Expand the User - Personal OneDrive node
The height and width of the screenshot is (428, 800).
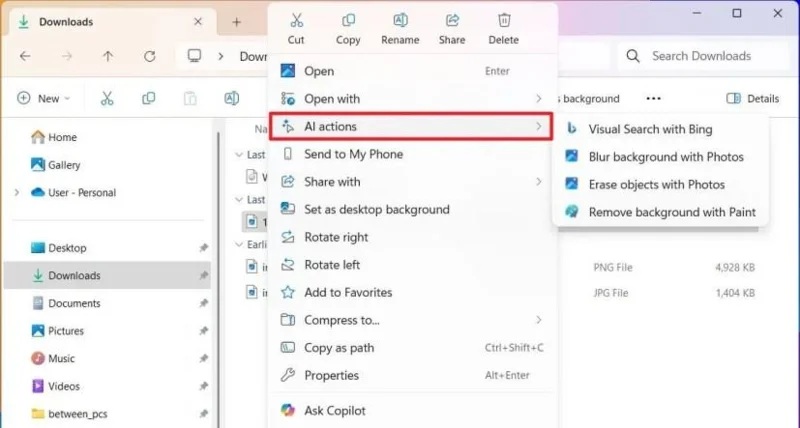pyautogui.click(x=17, y=192)
